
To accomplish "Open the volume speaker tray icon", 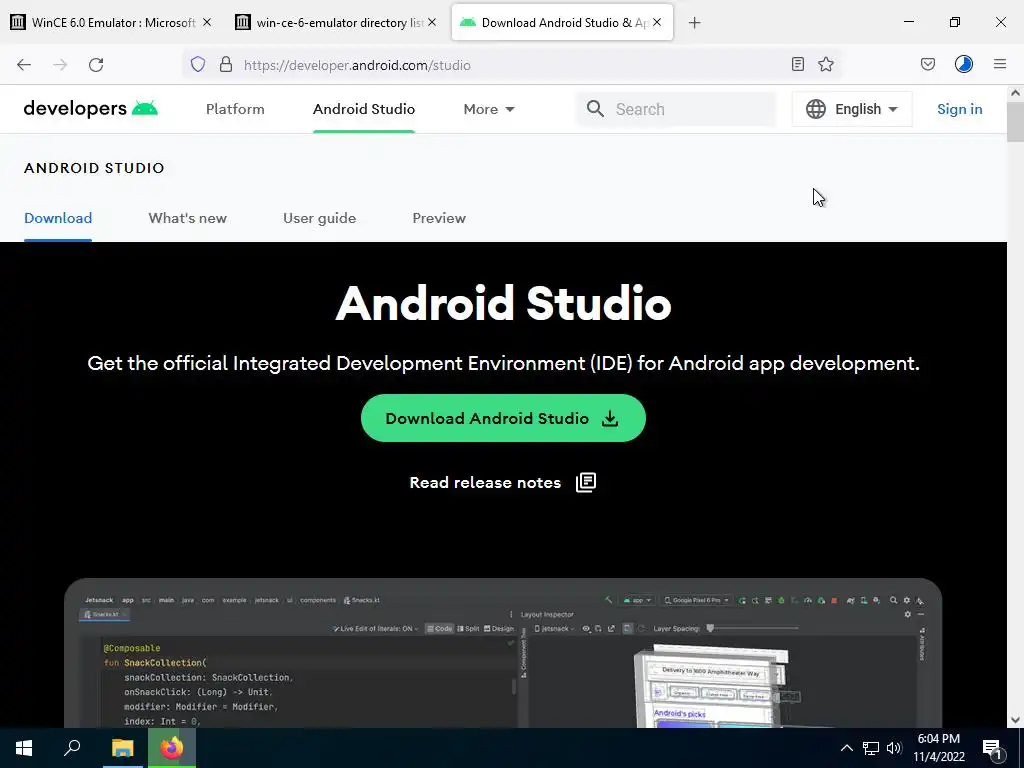I will coord(894,748).
